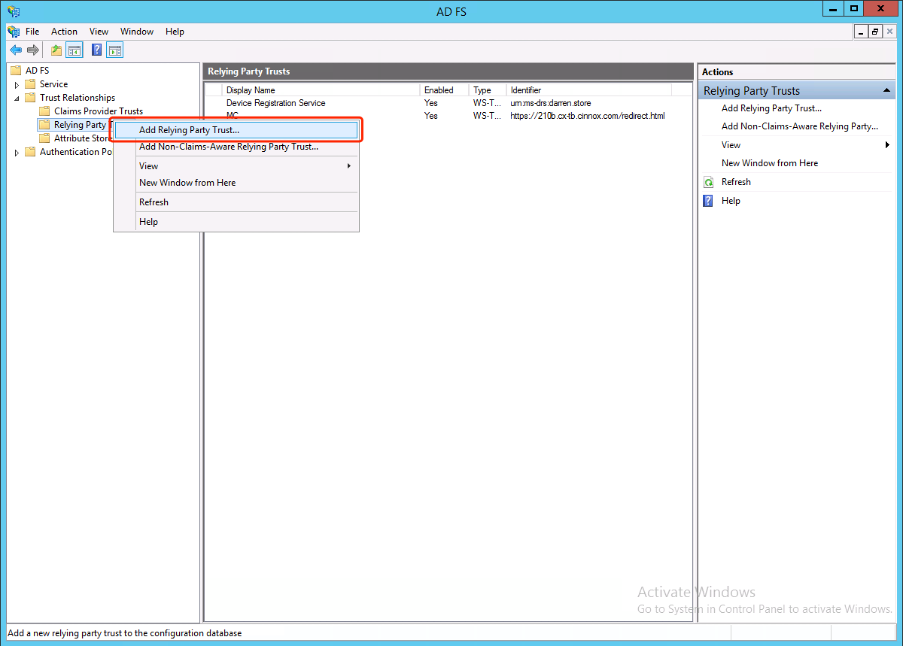The width and height of the screenshot is (904, 646).
Task: Restore down the inner MMC child window
Action: (875, 32)
